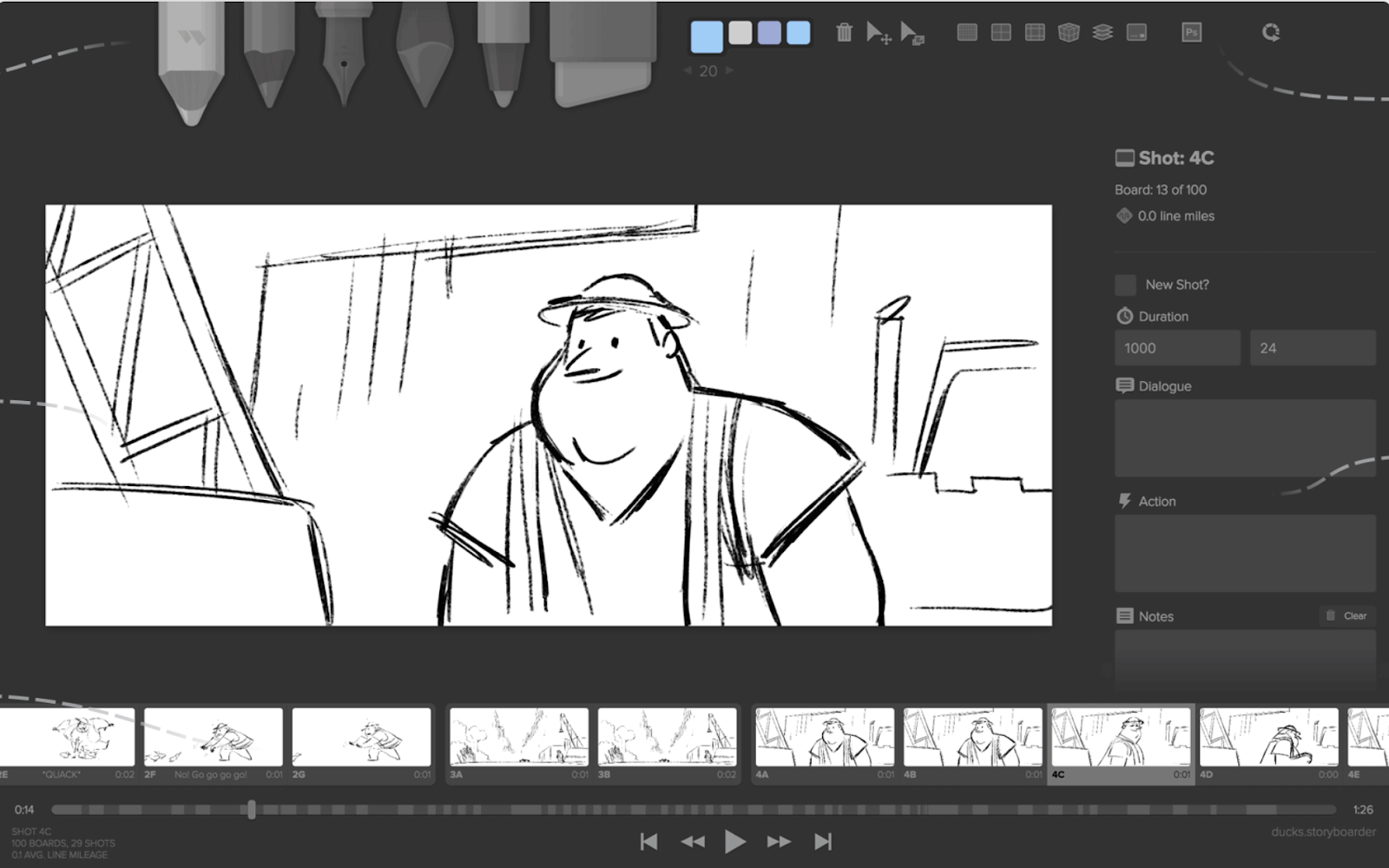This screenshot has width=1389, height=868.
Task: Decrease brush size with left arrow
Action: pyautogui.click(x=688, y=70)
